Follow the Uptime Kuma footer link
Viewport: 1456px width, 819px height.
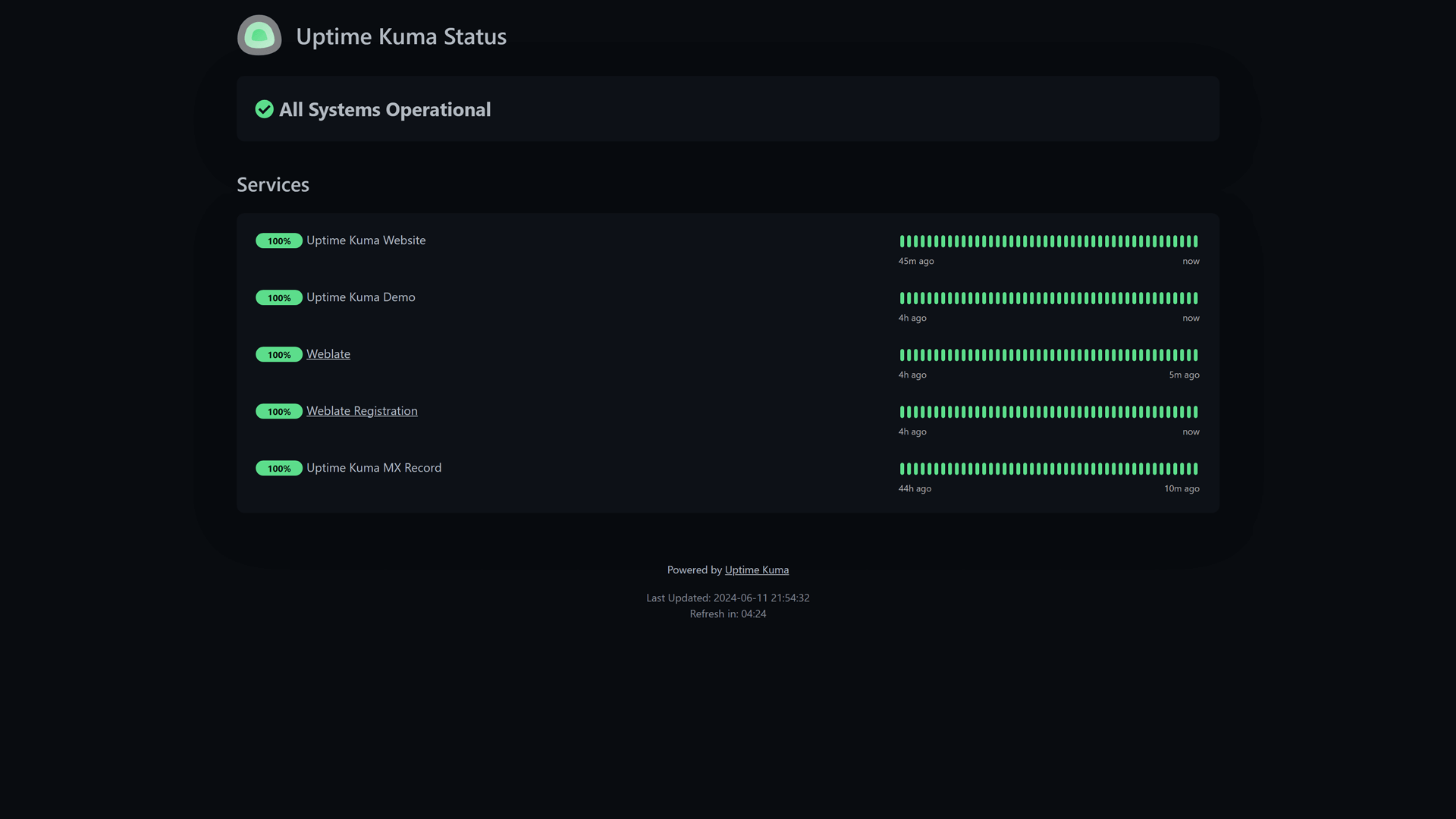point(756,570)
